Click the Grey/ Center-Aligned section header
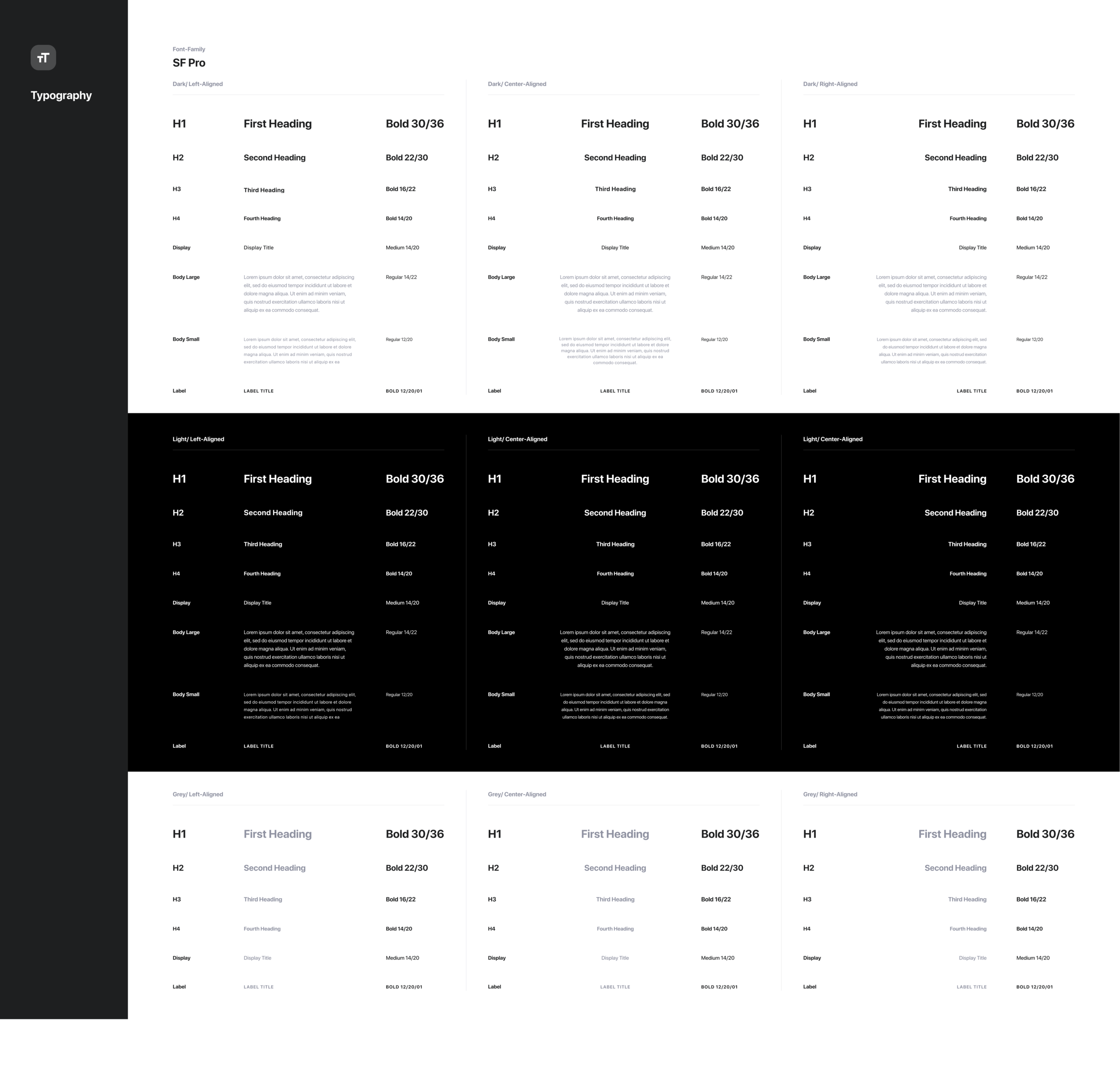The image size is (1120, 1066). pyautogui.click(x=517, y=795)
